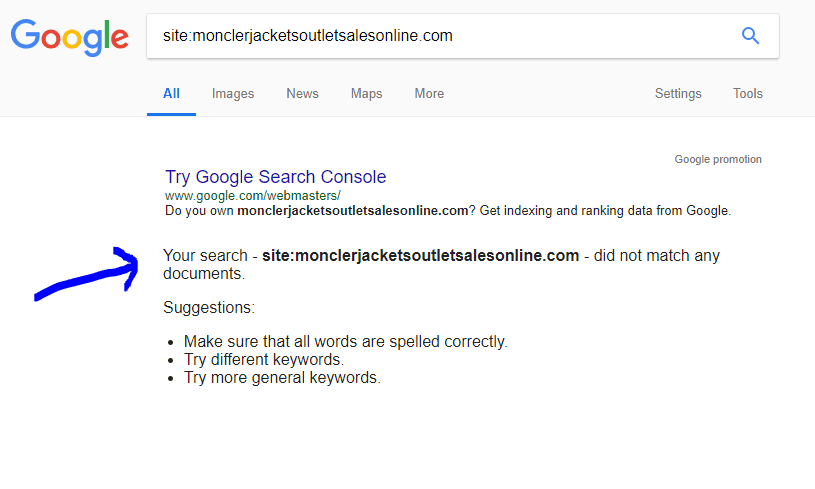Viewport: 815px width, 489px height.
Task: Click the Tools button
Action: click(748, 94)
